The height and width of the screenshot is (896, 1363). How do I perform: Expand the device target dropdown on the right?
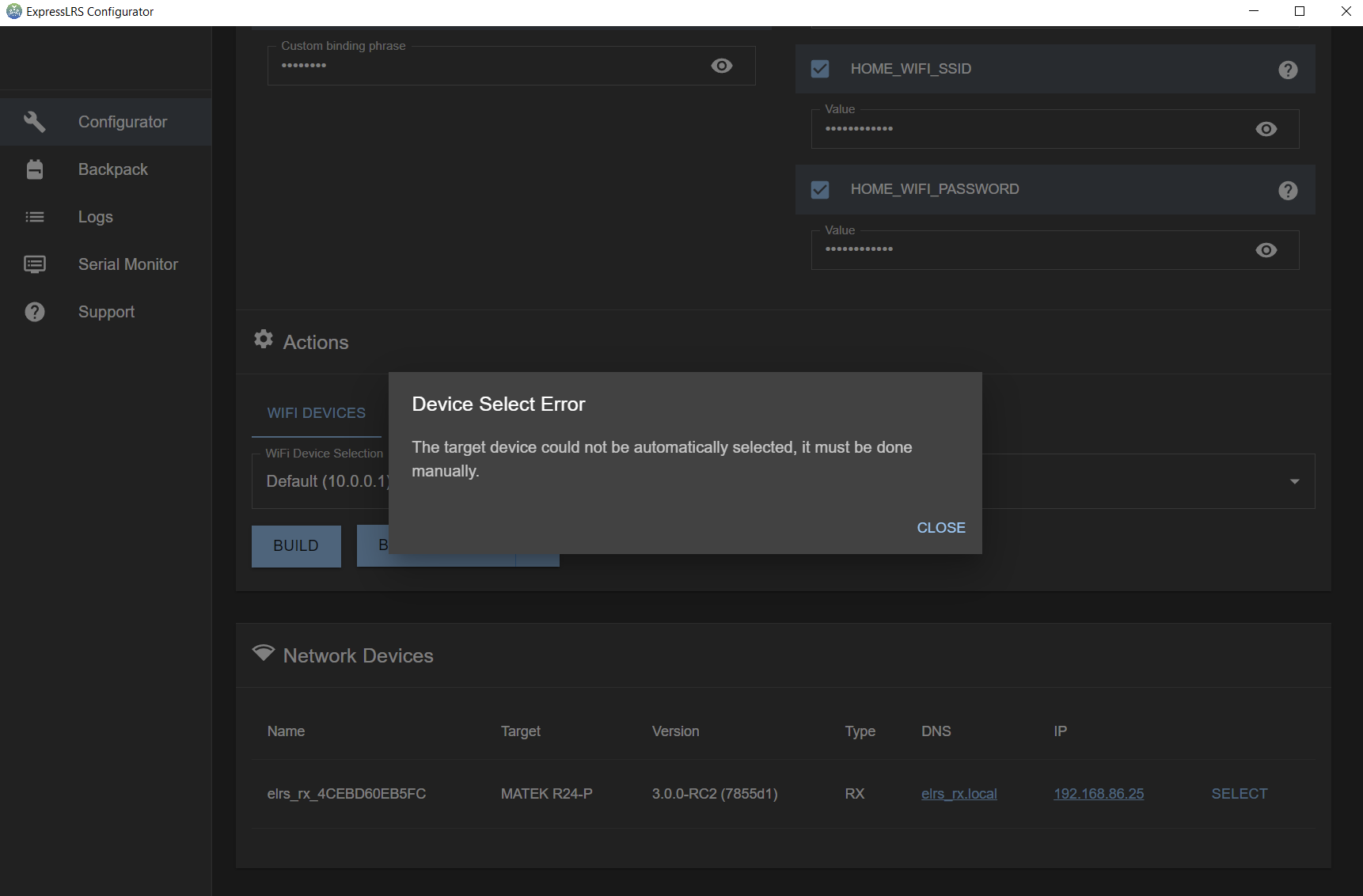(1294, 481)
